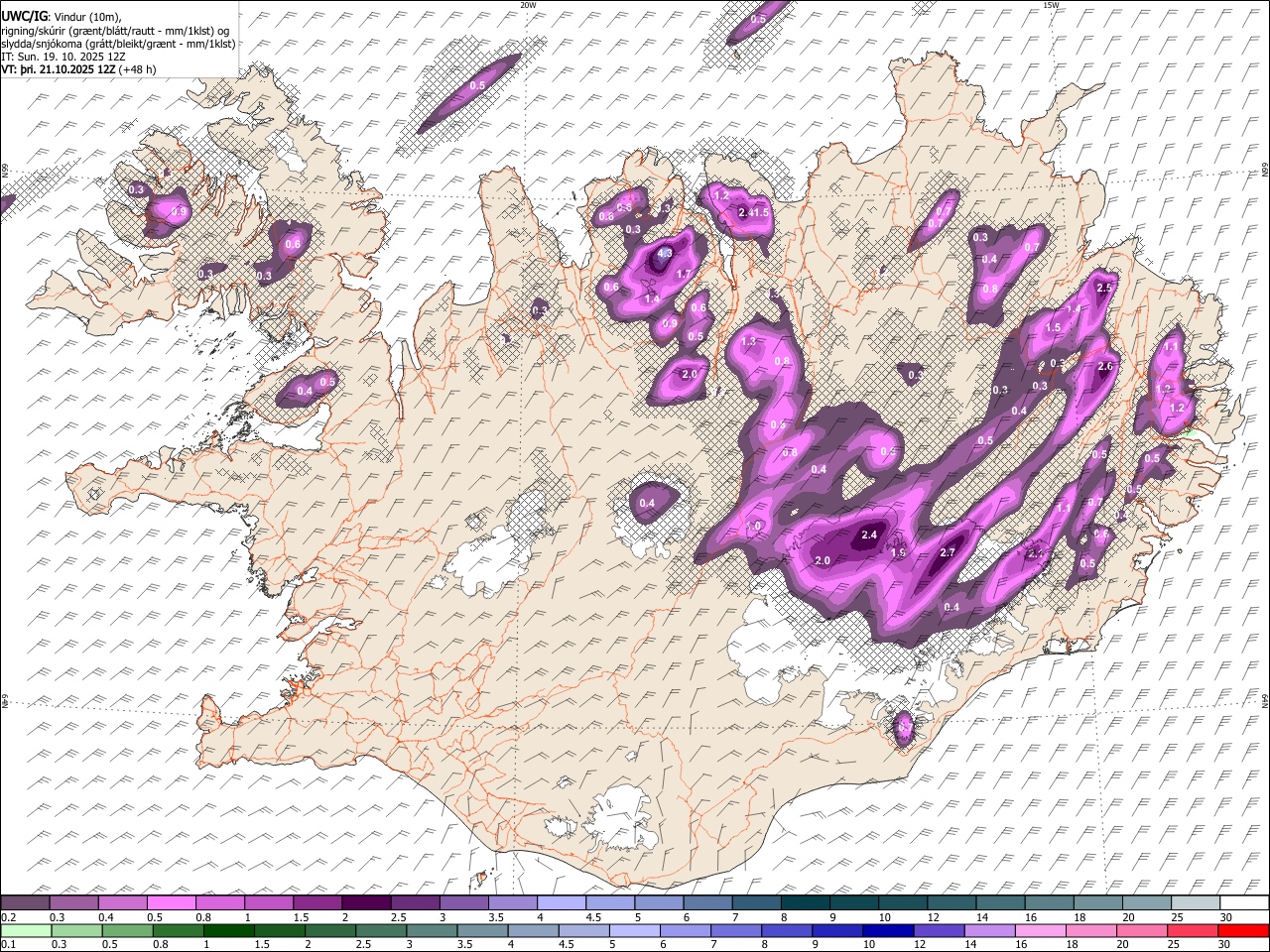
Task: Click the 'IT: Sun. 19. 10. 2025 12Z' line
Action: tap(63, 57)
